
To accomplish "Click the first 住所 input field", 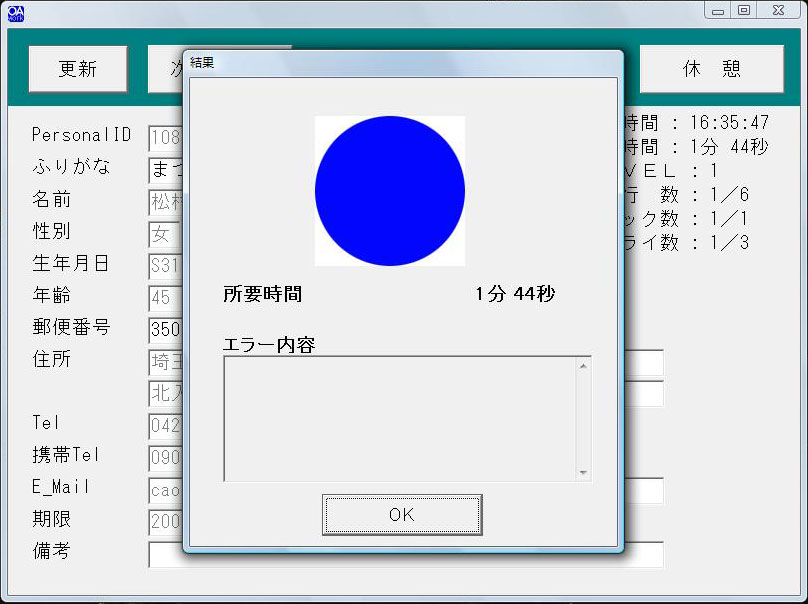I will (165, 362).
